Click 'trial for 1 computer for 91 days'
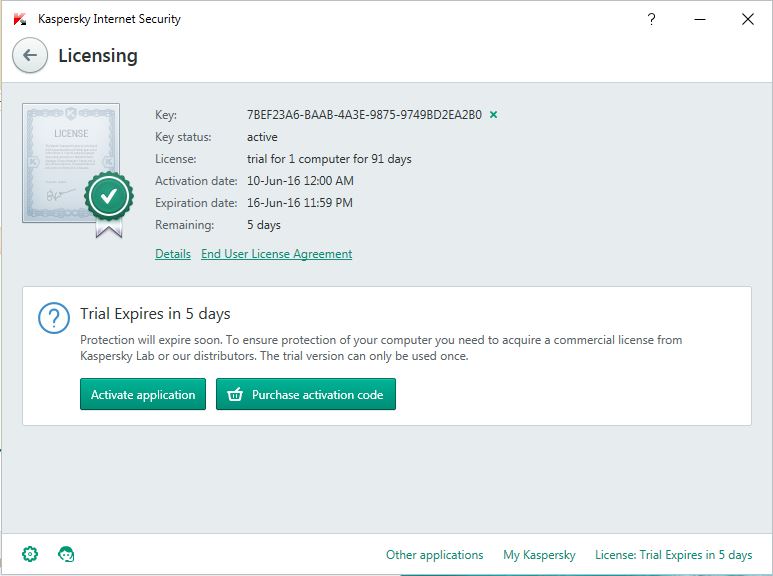Image resolution: width=773 pixels, height=576 pixels. click(329, 159)
